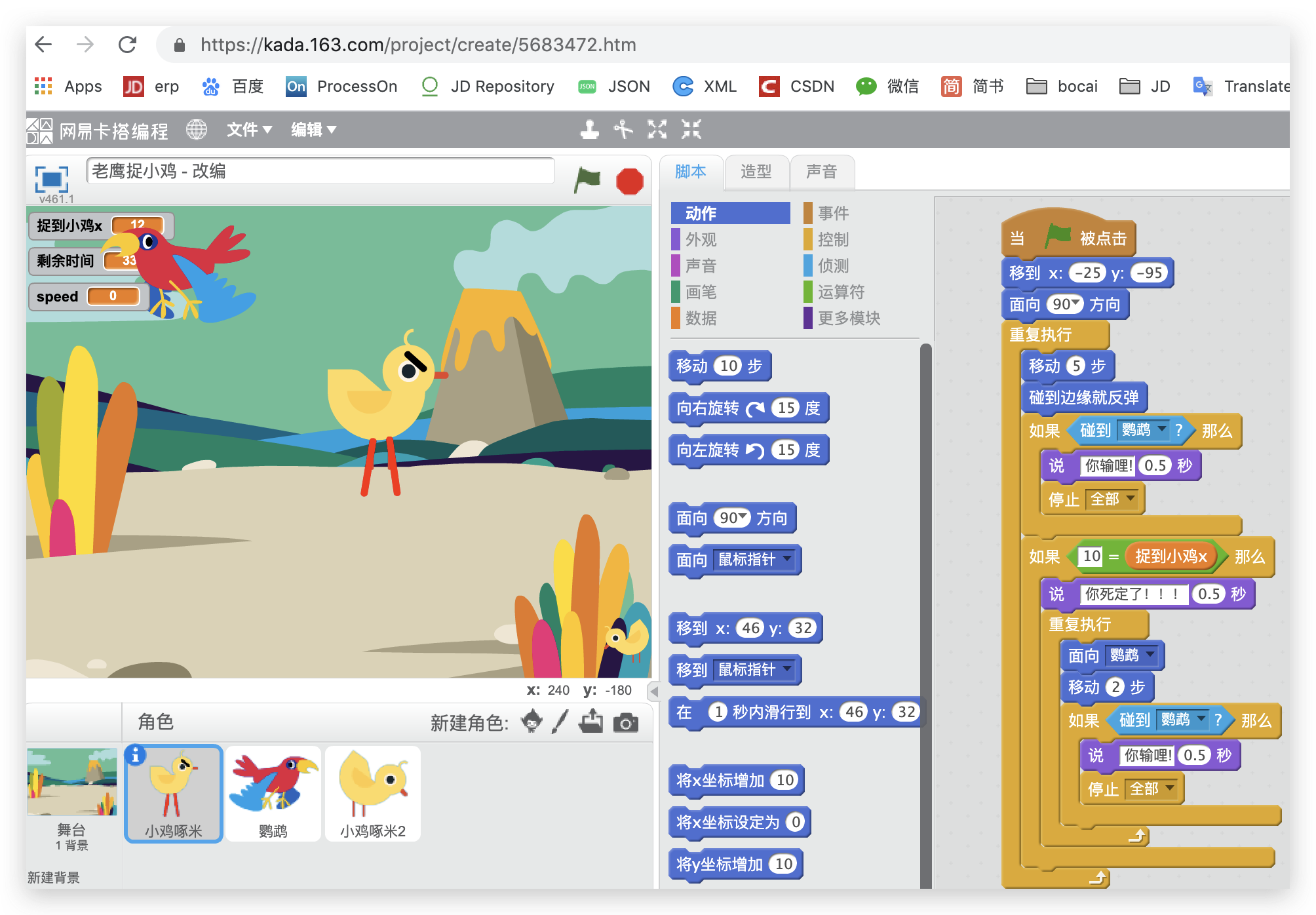Click the shrink sprite icon
Viewport: 1316px width, 915px height.
coord(689,129)
